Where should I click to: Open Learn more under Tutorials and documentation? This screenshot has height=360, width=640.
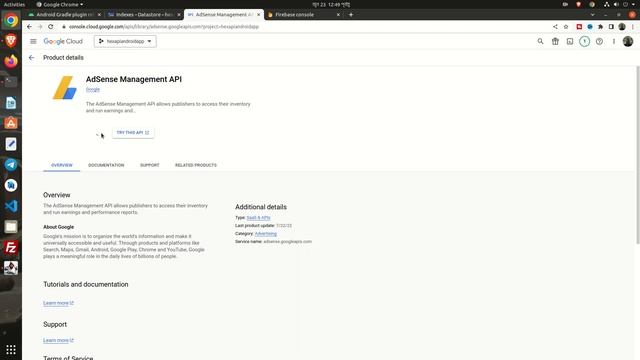coord(58,303)
